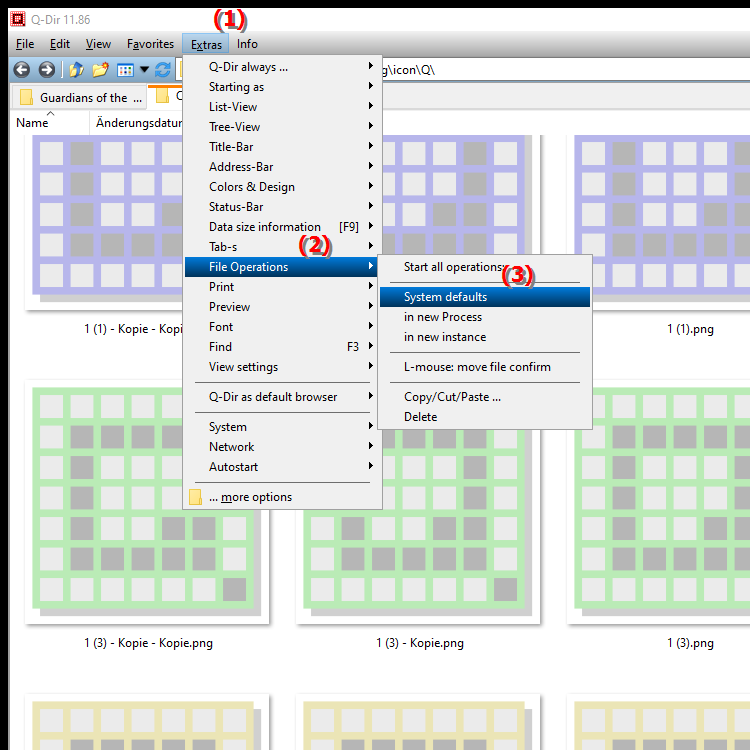Click ... more options menu entry

[282, 497]
